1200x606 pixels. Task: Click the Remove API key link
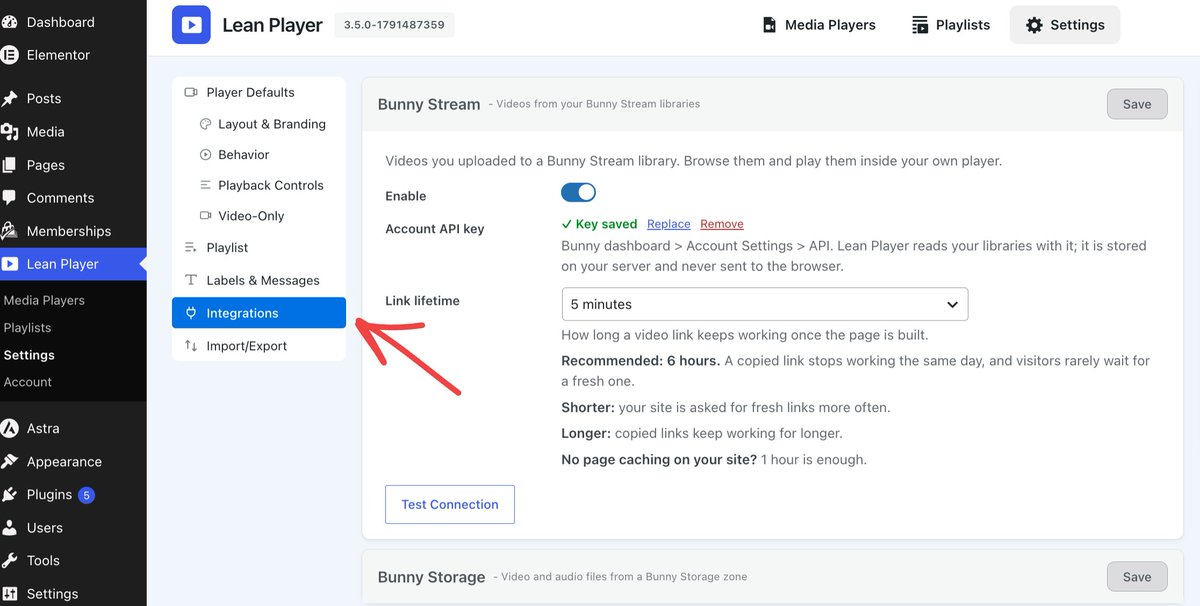[x=722, y=224]
